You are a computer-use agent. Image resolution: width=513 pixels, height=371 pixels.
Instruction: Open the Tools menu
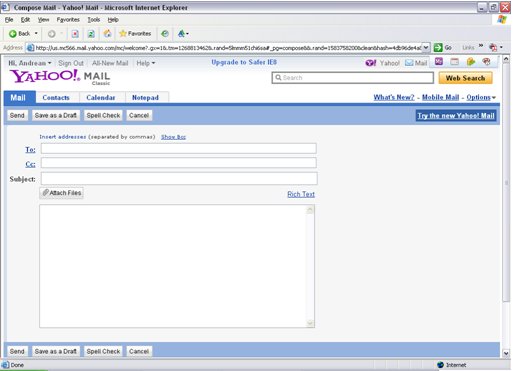(x=94, y=20)
